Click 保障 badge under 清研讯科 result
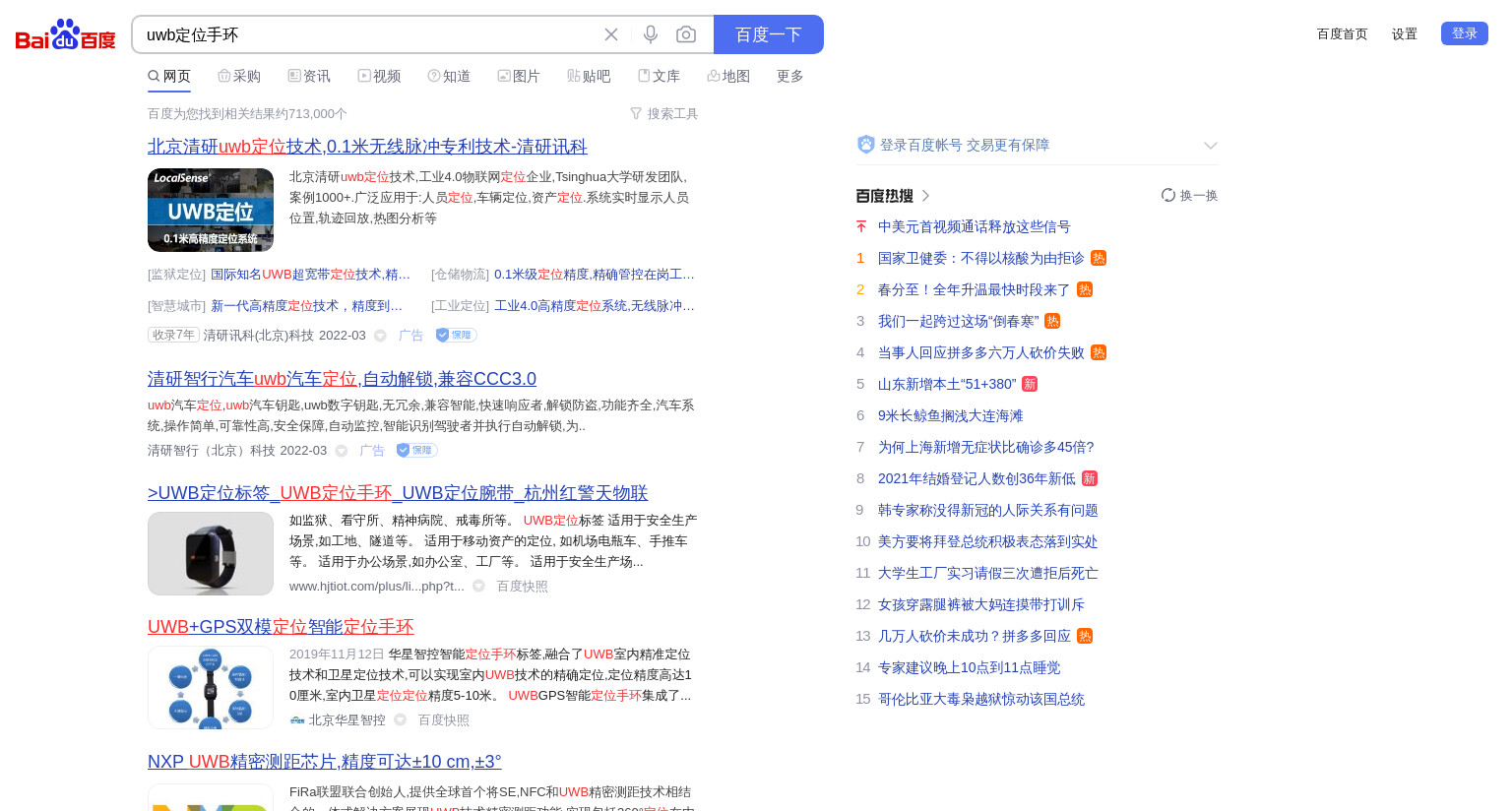The image size is (1512, 811). pos(456,335)
